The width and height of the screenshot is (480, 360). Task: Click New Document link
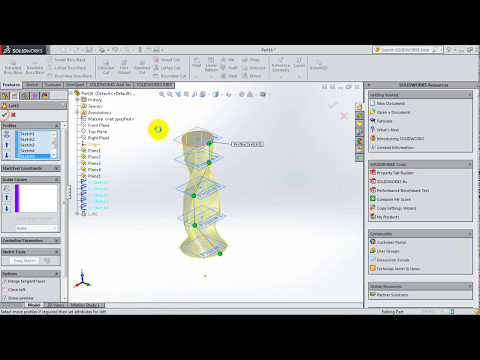pos(391,104)
